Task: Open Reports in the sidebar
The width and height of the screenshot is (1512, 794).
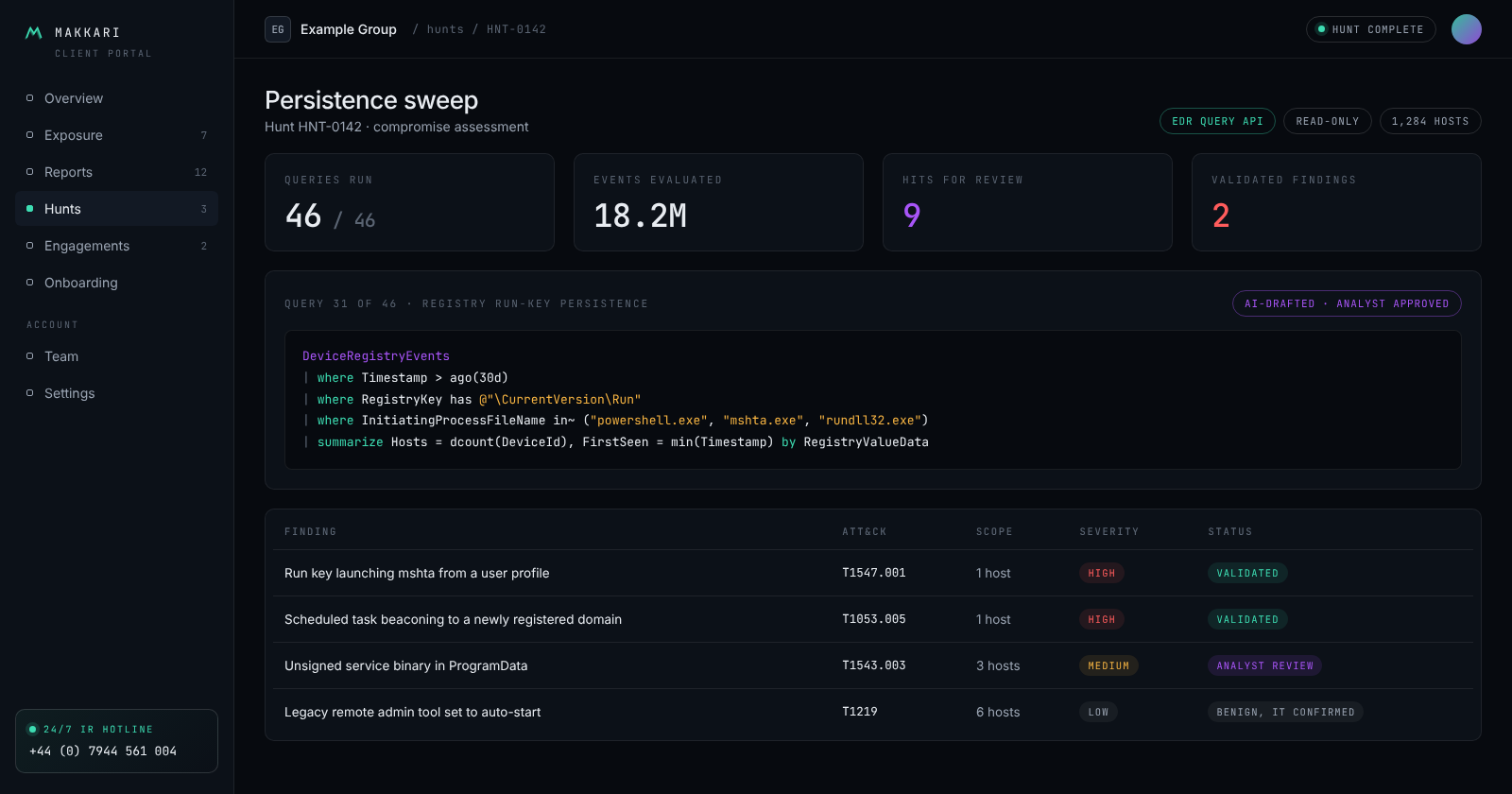Action: [x=116, y=172]
